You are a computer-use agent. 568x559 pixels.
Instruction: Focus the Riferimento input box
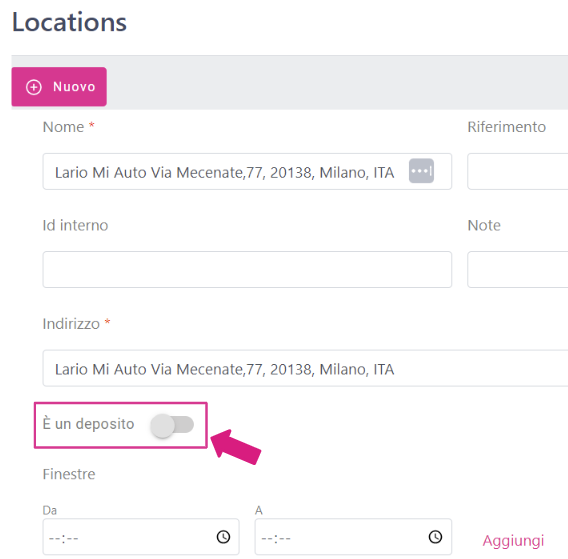(x=518, y=171)
